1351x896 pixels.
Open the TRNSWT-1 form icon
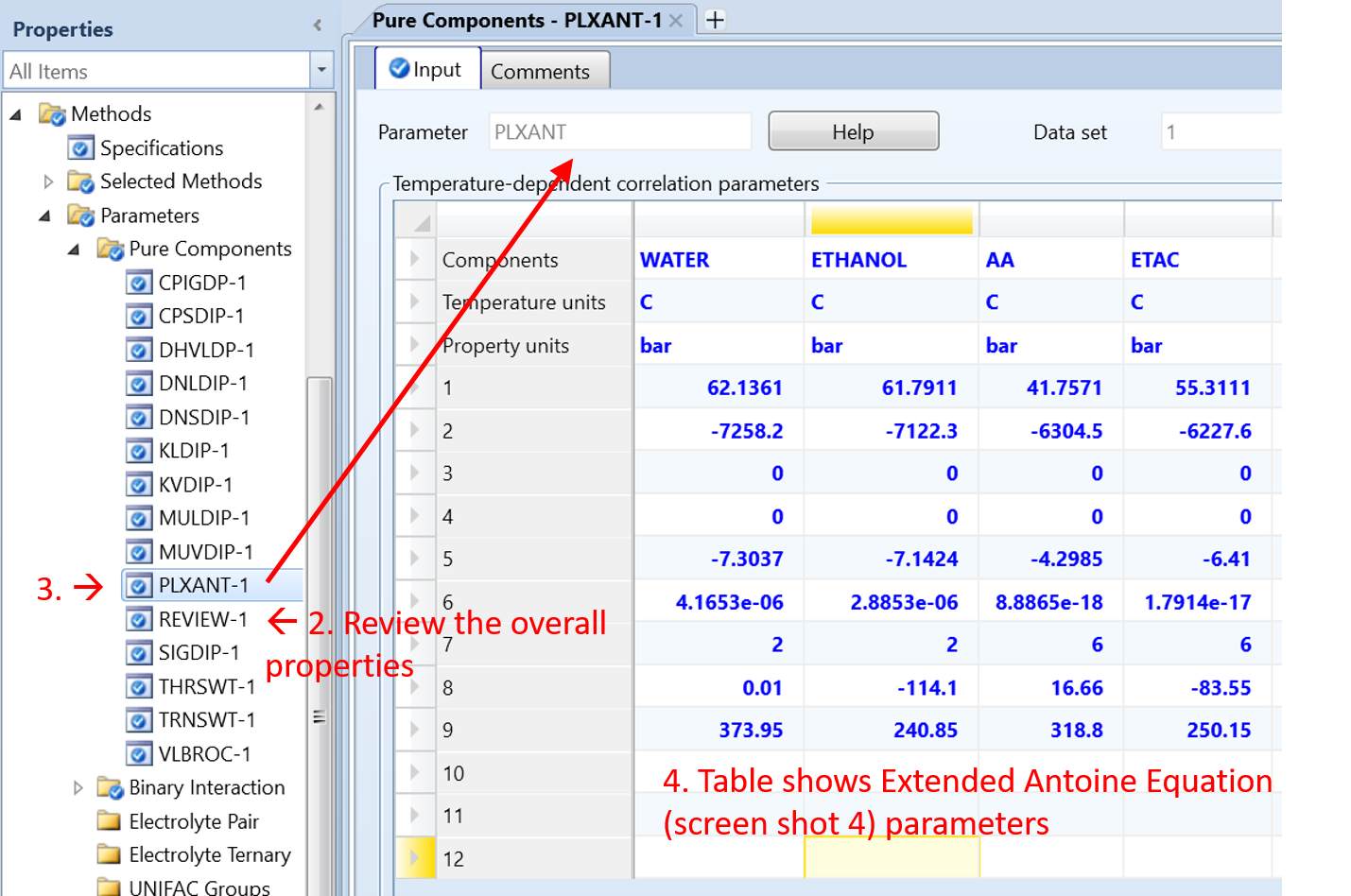click(x=139, y=720)
